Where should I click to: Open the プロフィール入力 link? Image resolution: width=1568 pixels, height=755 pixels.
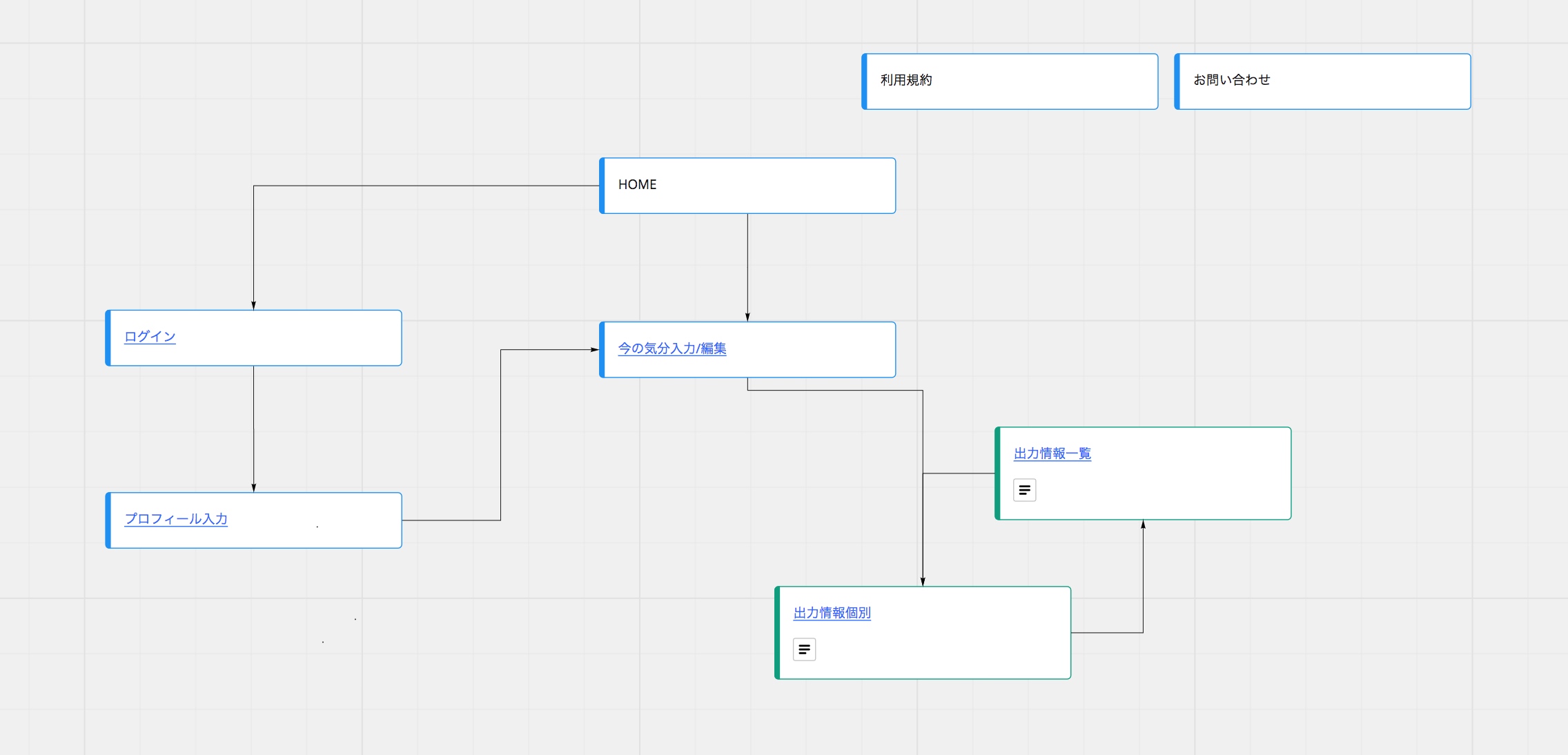coord(176,519)
